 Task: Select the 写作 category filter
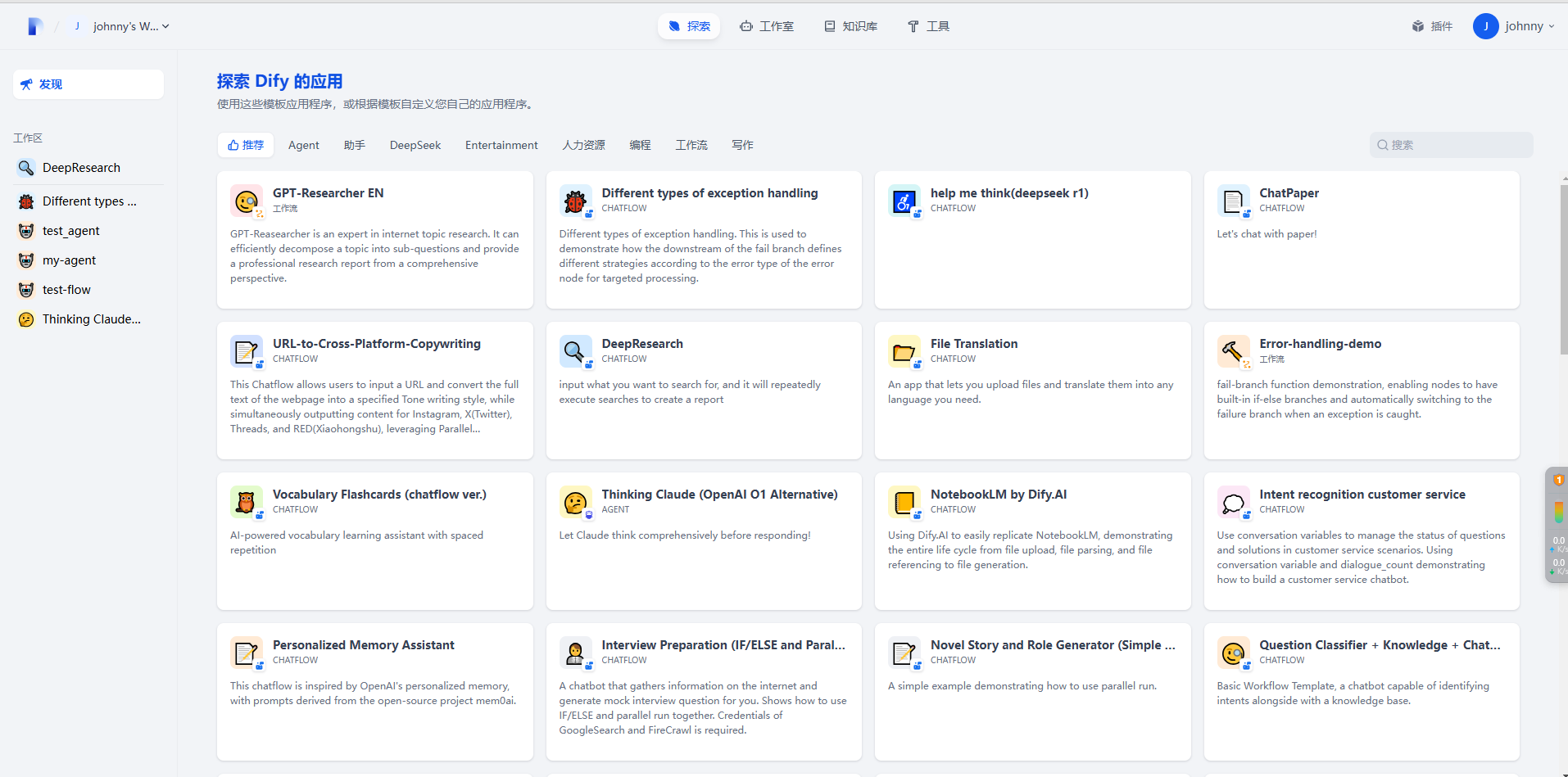742,145
